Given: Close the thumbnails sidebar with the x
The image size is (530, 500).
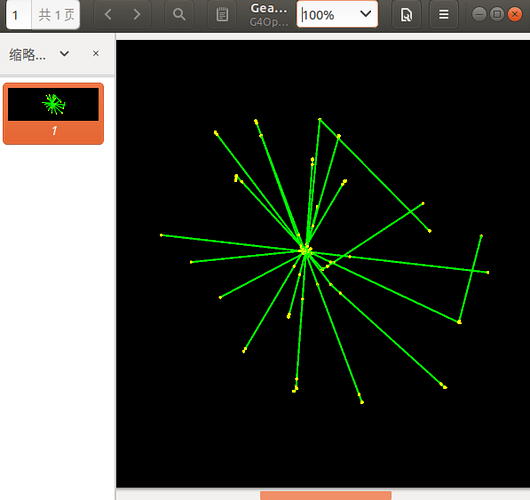Looking at the screenshot, I should 96,53.
